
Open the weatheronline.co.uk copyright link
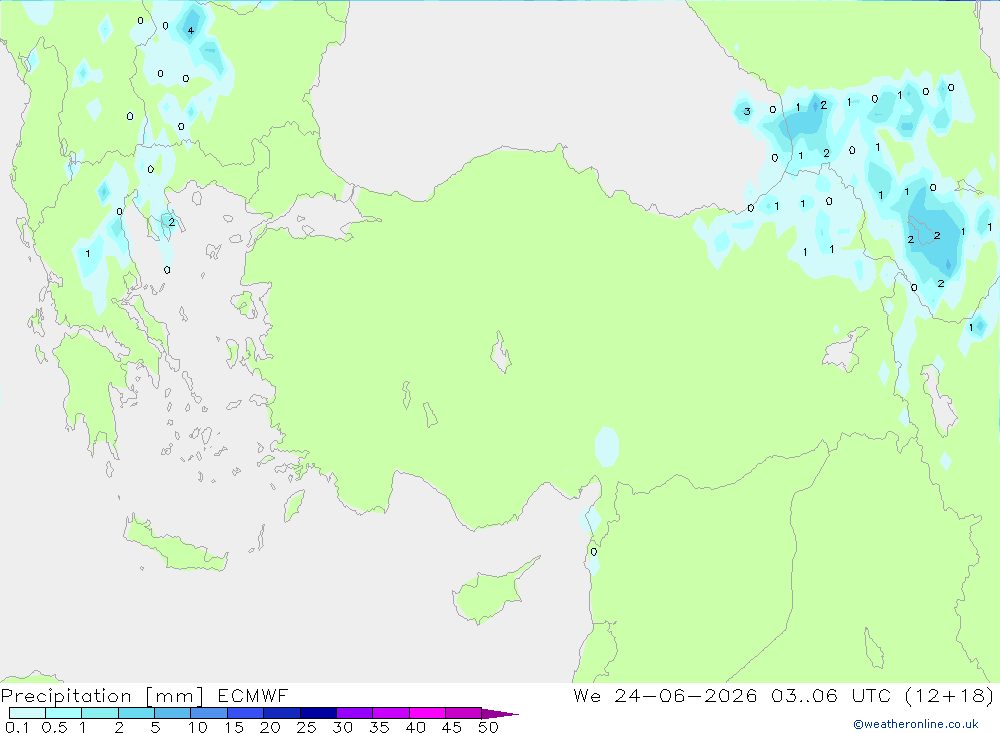point(916,724)
